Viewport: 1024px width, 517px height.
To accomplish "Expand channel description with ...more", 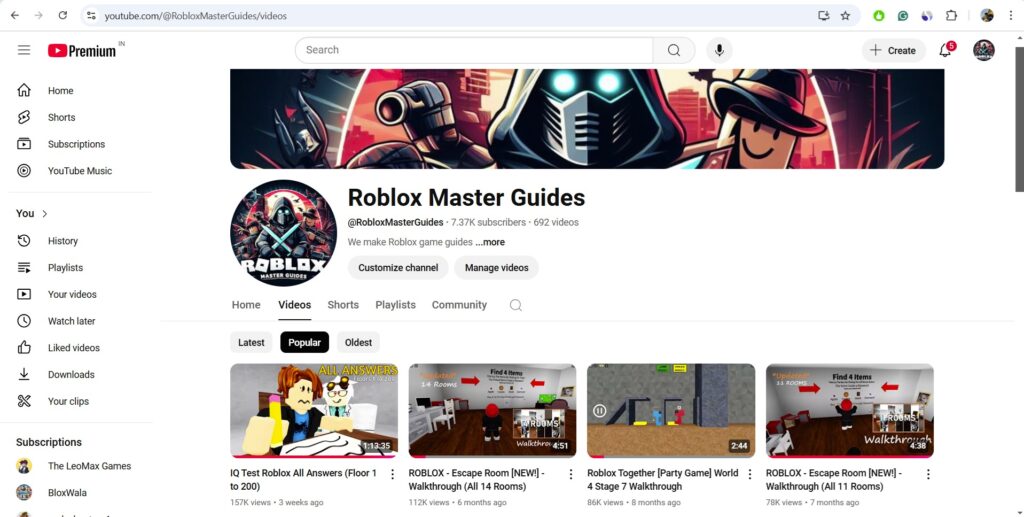I will [490, 242].
